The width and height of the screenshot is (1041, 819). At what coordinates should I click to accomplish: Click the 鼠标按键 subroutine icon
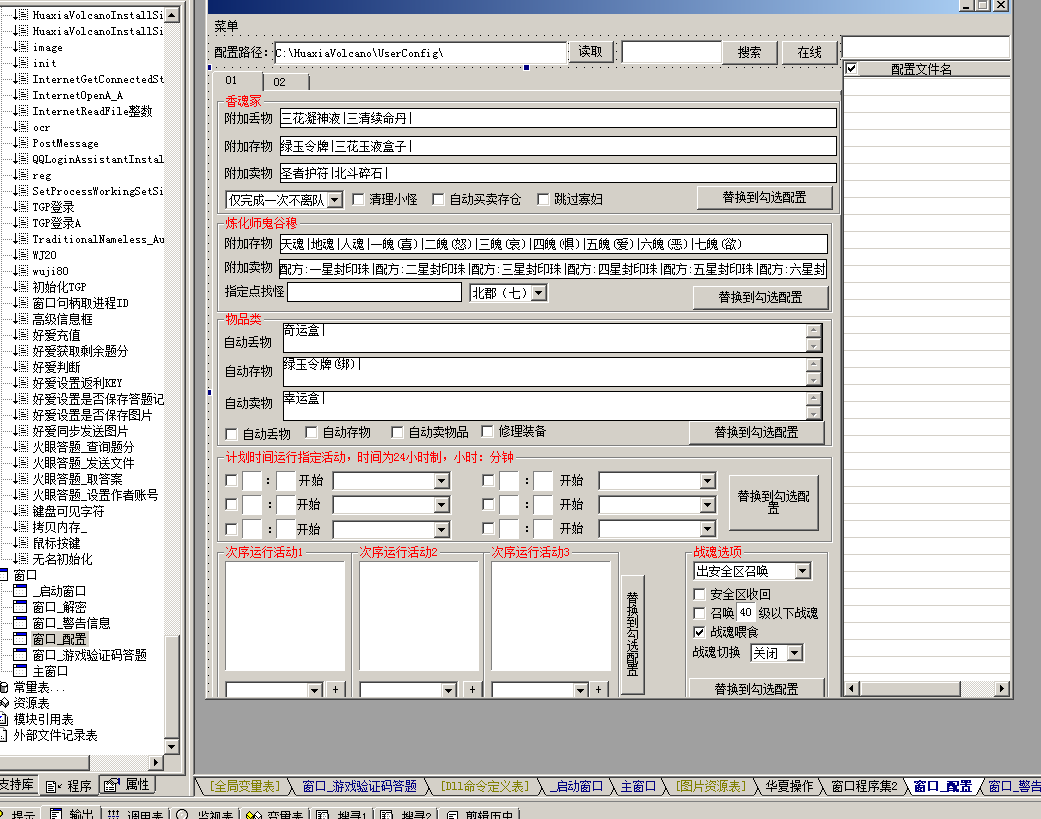pyautogui.click(x=22, y=542)
